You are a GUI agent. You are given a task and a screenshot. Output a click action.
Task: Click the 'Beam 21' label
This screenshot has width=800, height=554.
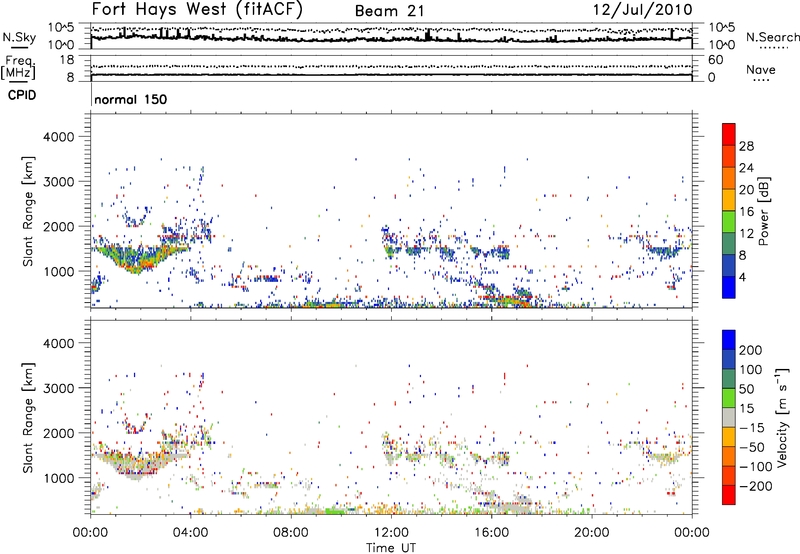click(389, 11)
